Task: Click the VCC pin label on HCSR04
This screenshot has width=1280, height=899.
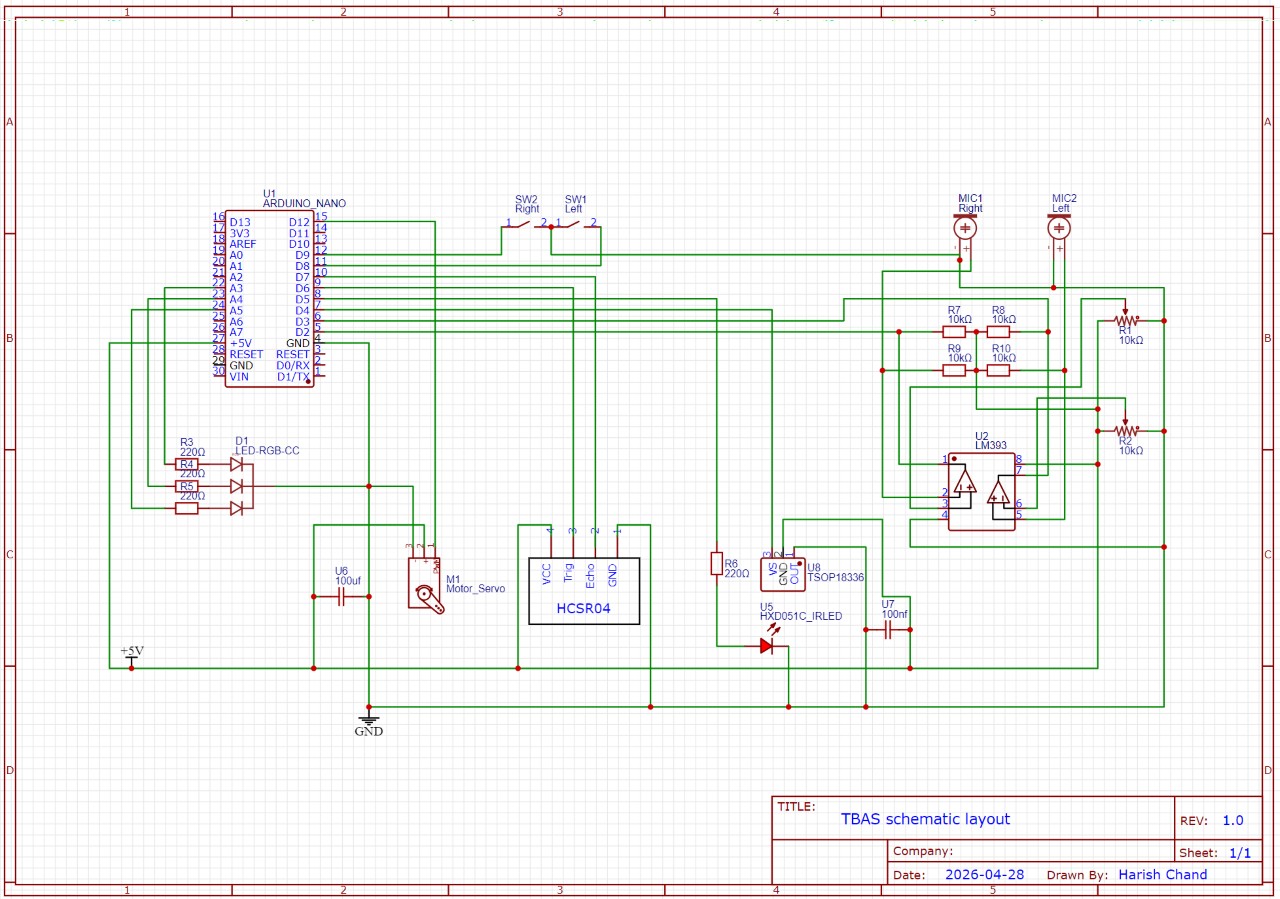Action: (x=547, y=574)
